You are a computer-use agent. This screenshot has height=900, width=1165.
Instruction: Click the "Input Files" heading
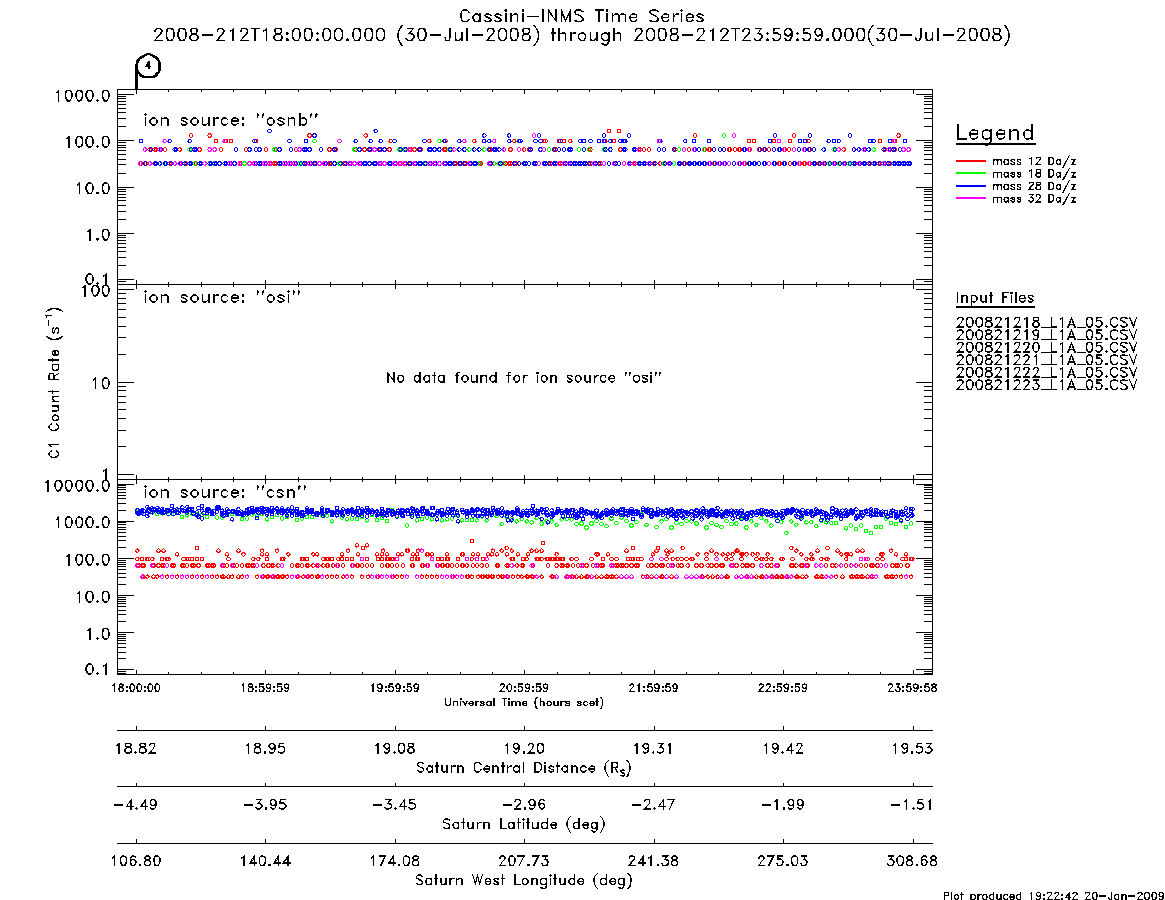pos(995,297)
